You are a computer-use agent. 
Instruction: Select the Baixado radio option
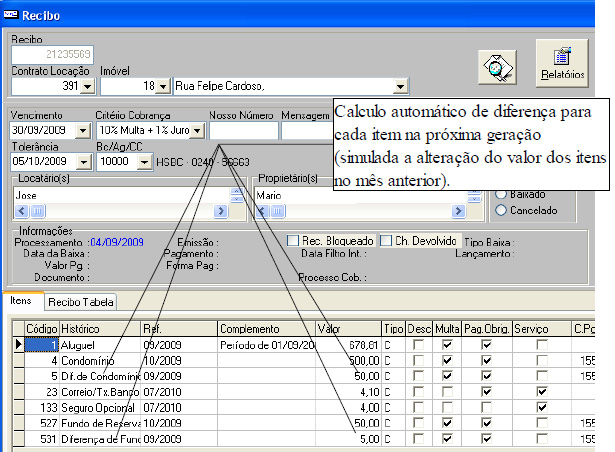point(503,193)
